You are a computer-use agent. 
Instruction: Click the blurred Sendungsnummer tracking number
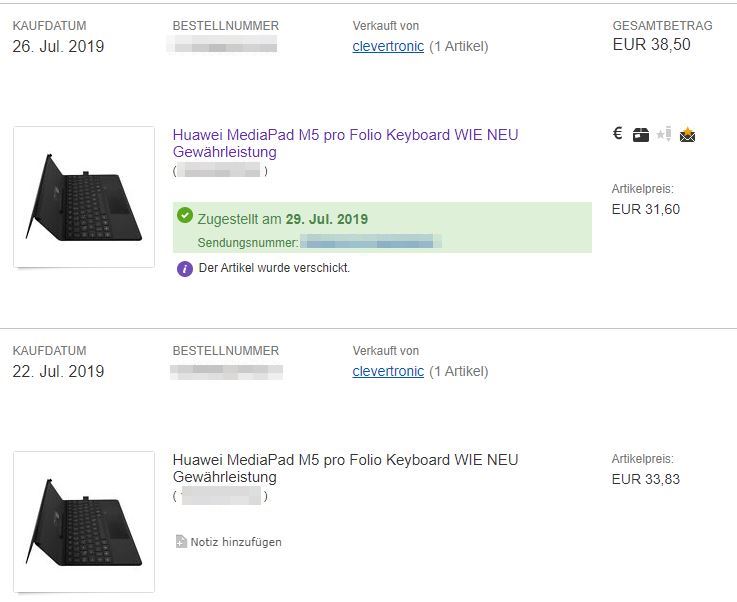(x=370, y=242)
